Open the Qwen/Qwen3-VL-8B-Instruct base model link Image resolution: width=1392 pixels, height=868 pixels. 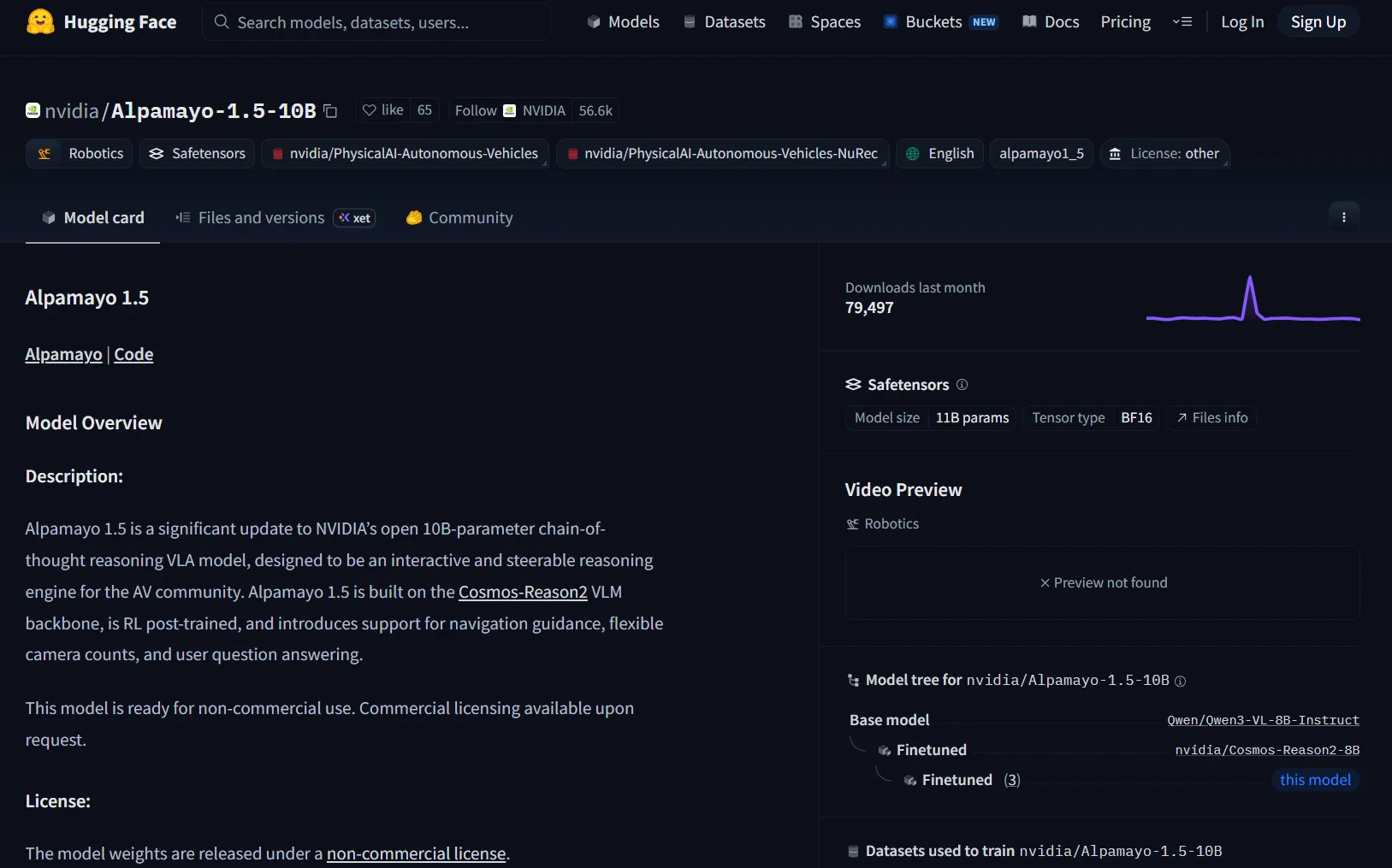click(1264, 720)
